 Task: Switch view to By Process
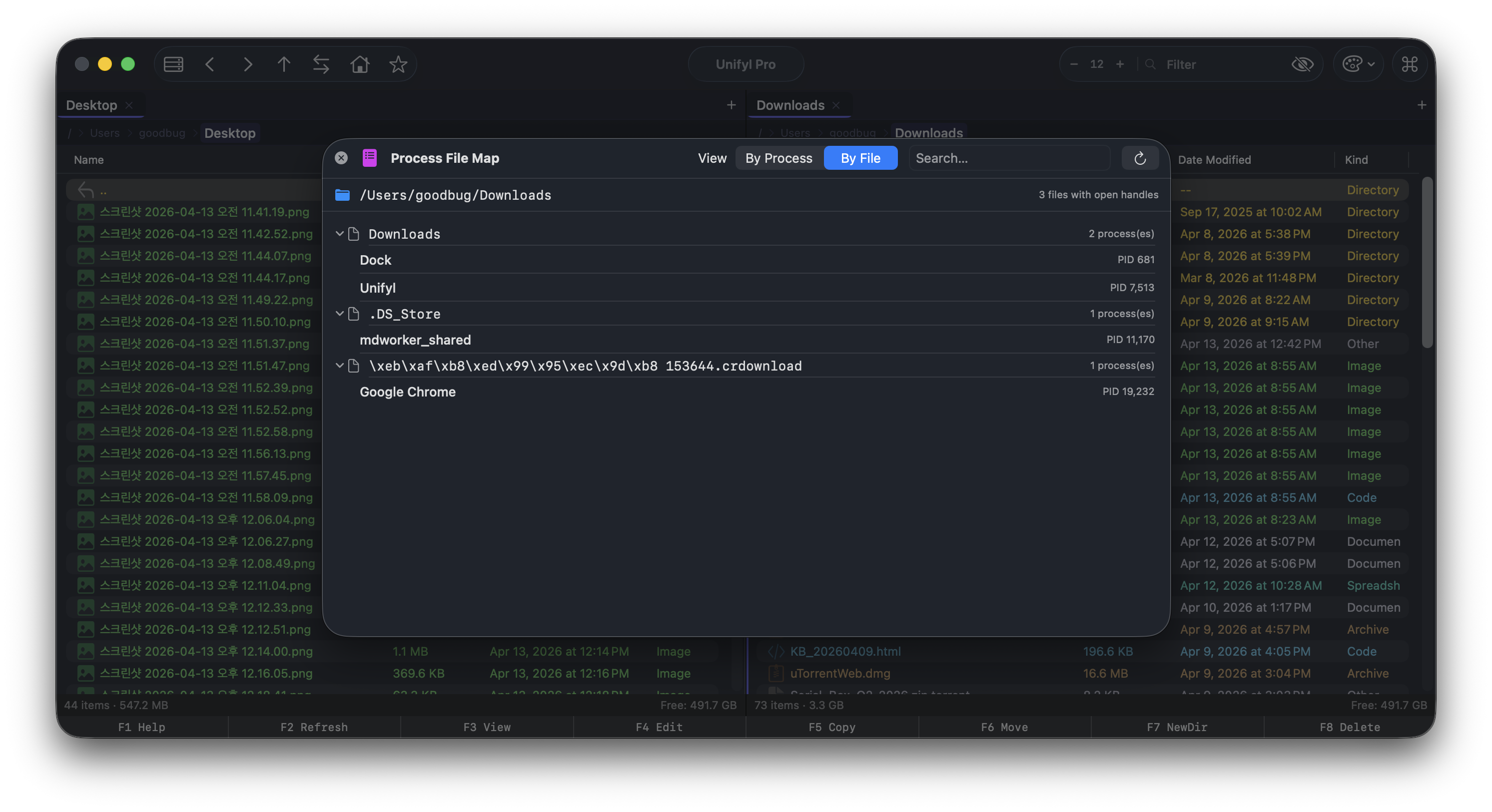[778, 158]
